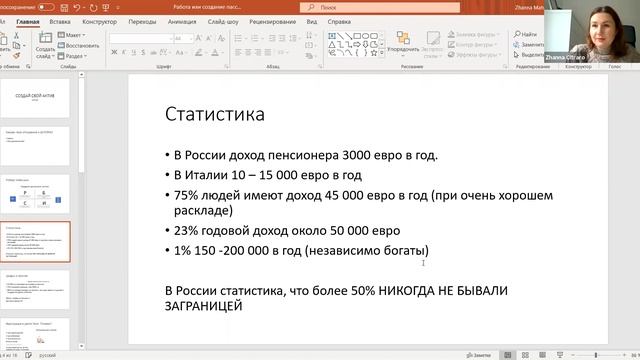640x360 pixels.
Task: Click the Cut scissors icon
Action: [16, 36]
